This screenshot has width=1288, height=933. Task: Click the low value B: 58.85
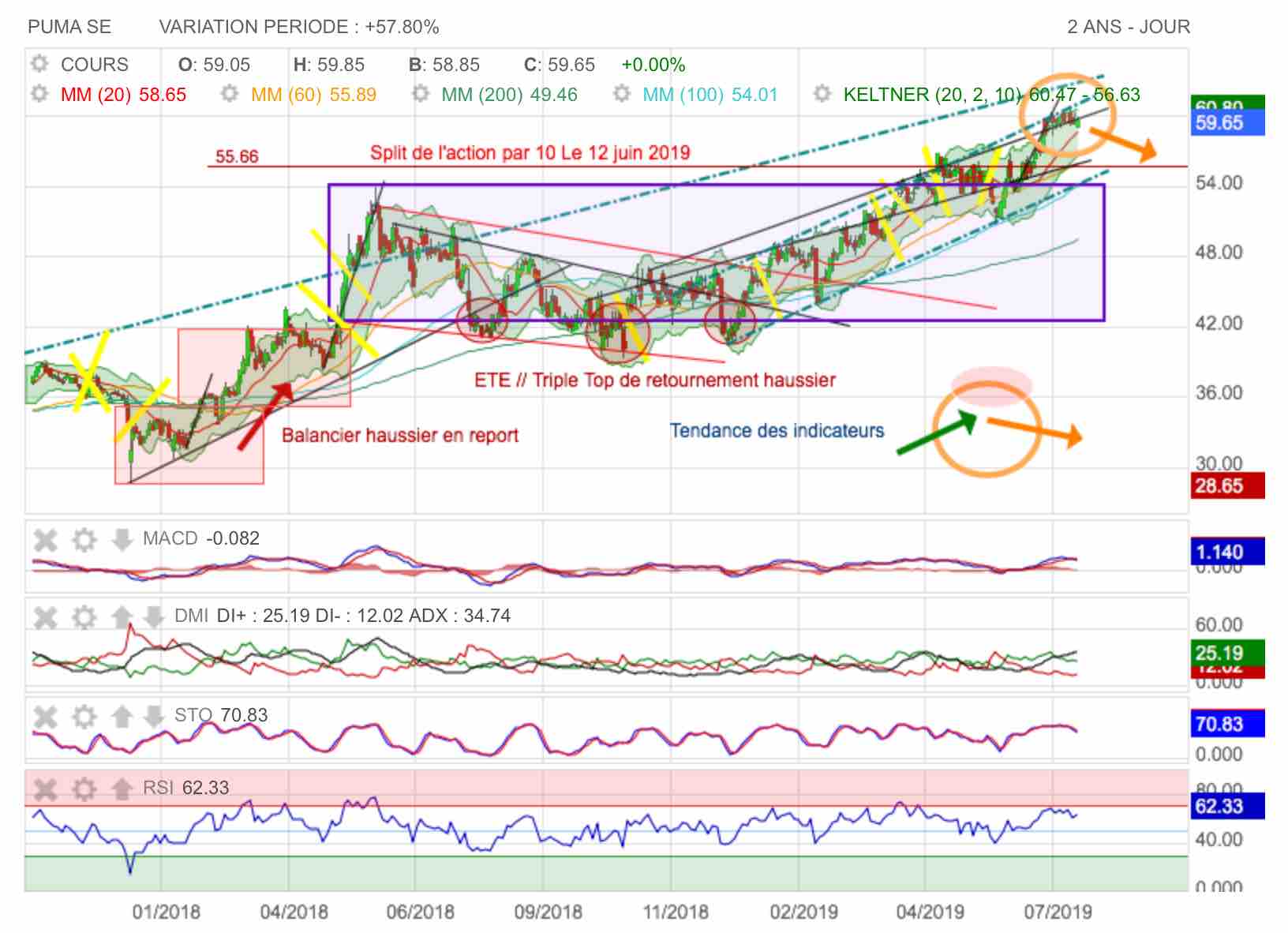pyautogui.click(x=444, y=65)
